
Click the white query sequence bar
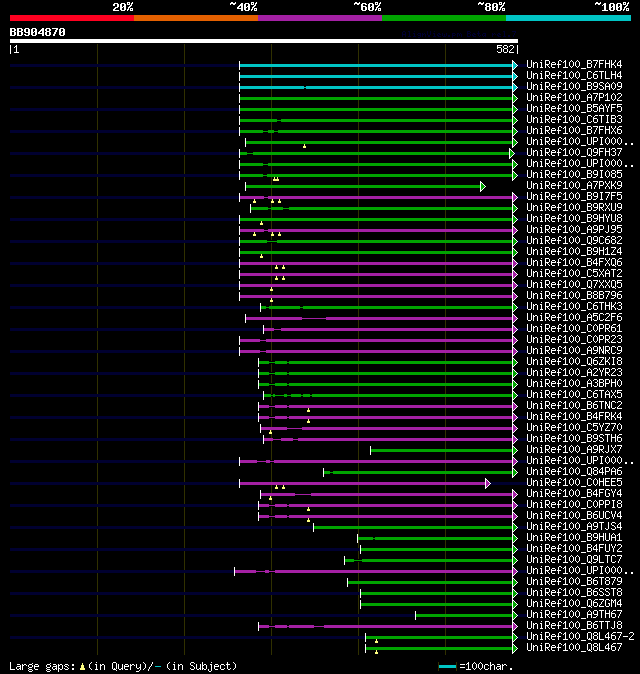point(264,41)
